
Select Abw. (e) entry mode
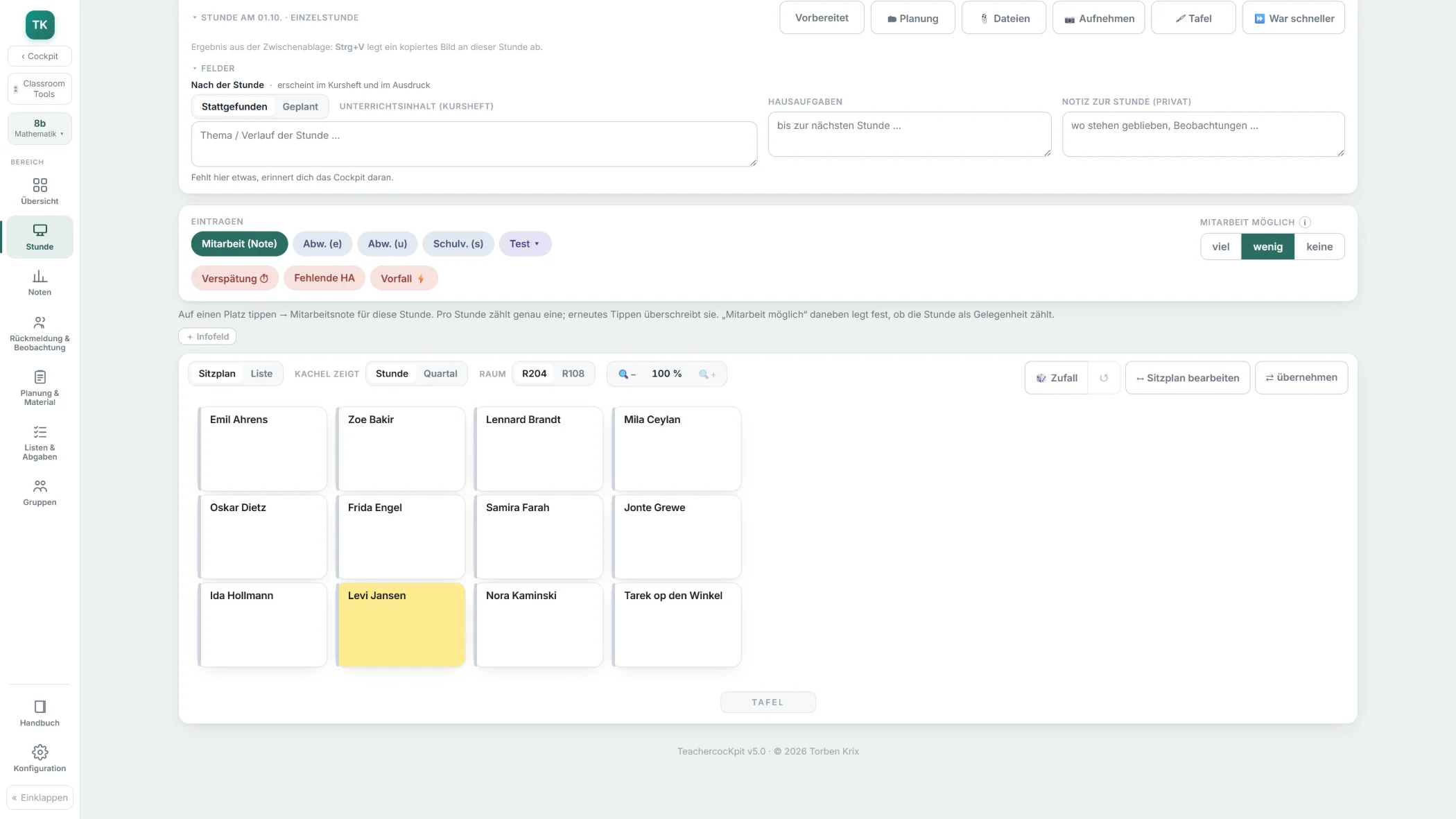pyautogui.click(x=322, y=244)
